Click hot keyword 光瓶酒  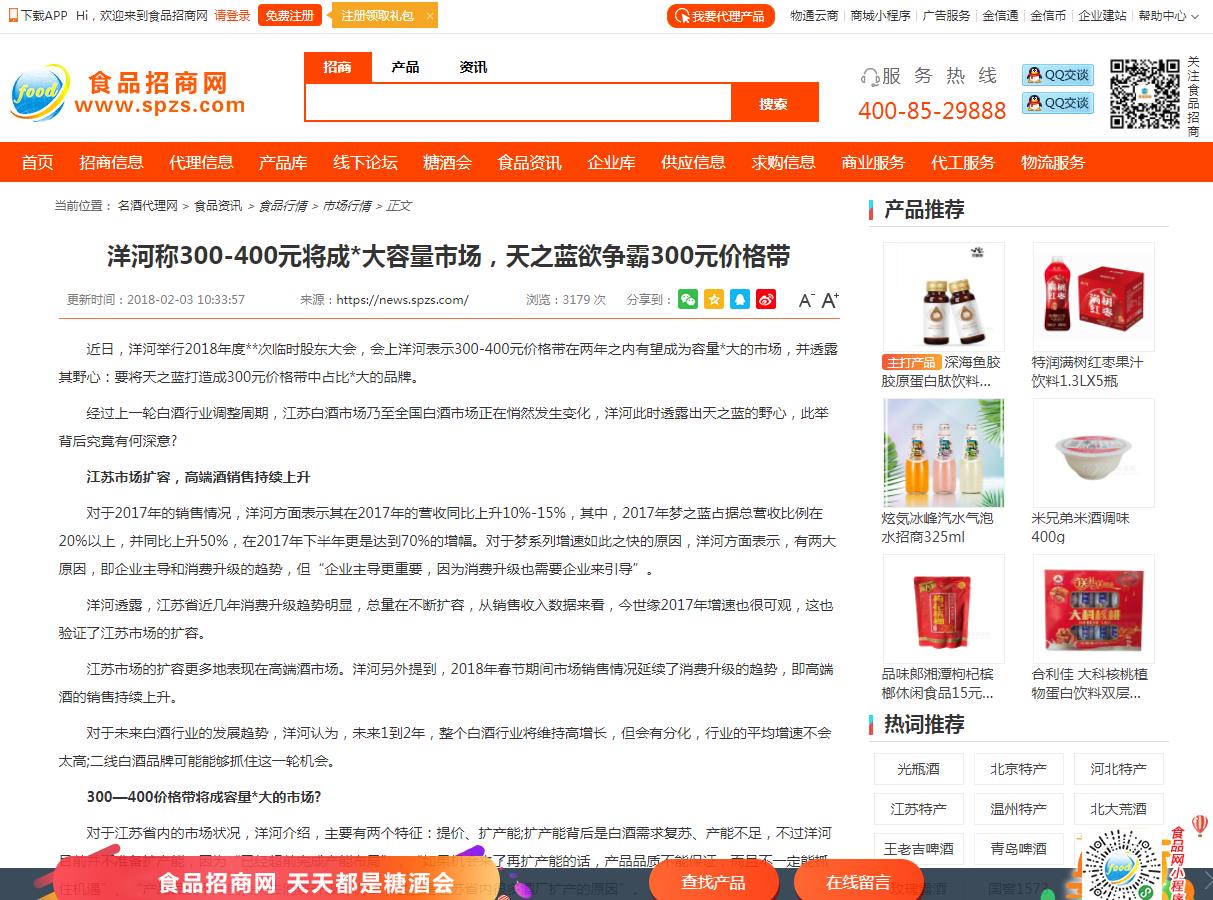[x=918, y=769]
